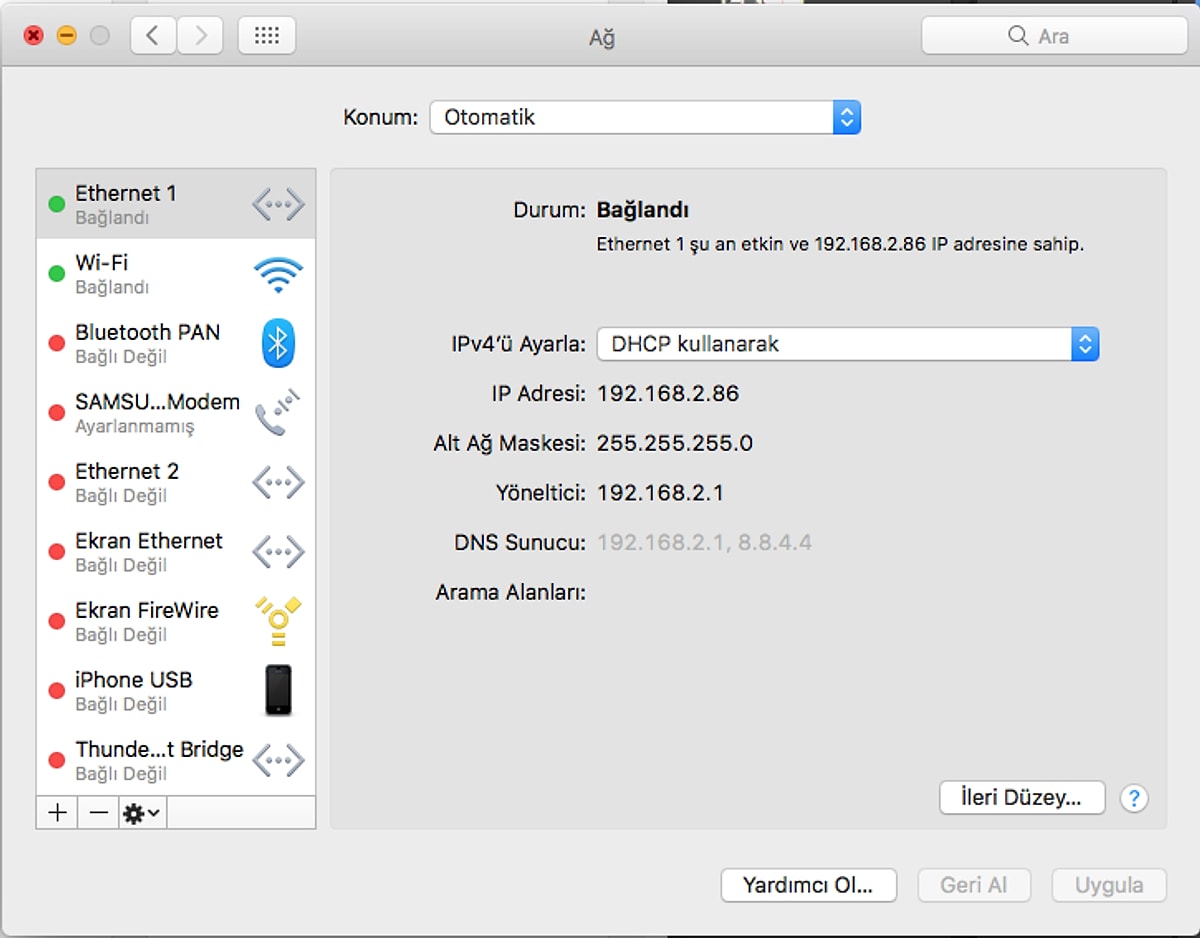Click the İleri Düzey button
Viewport: 1200px width, 938px height.
(1021, 798)
